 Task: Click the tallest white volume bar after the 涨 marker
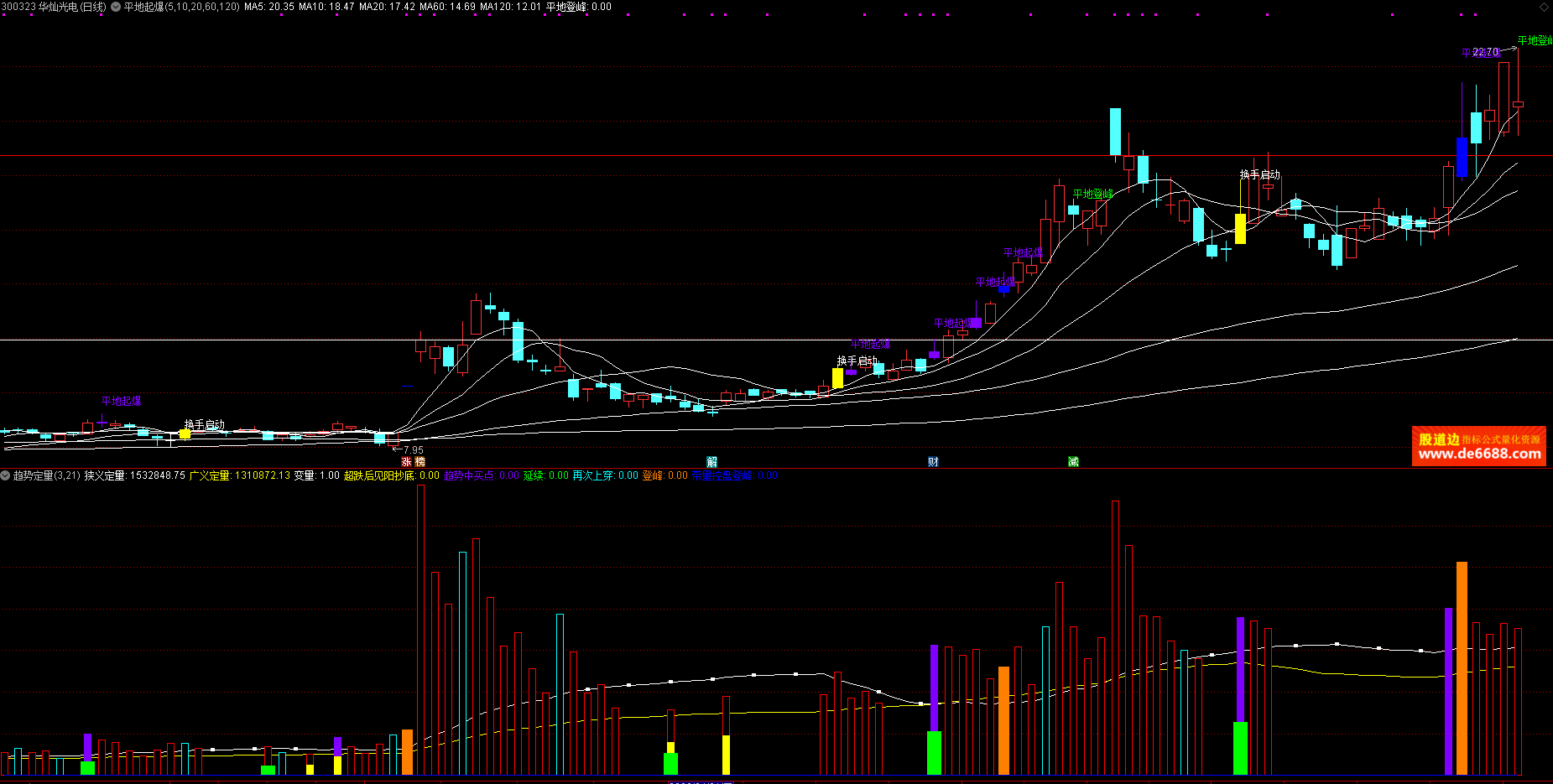420,630
